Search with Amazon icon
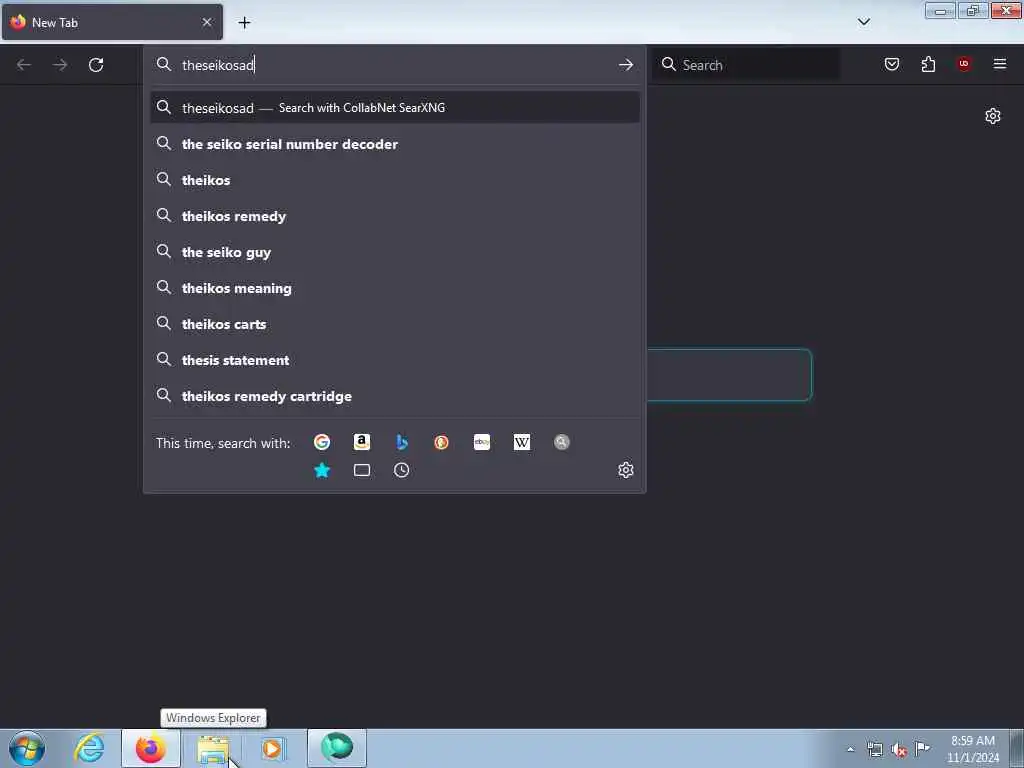The image size is (1024, 768). (362, 442)
